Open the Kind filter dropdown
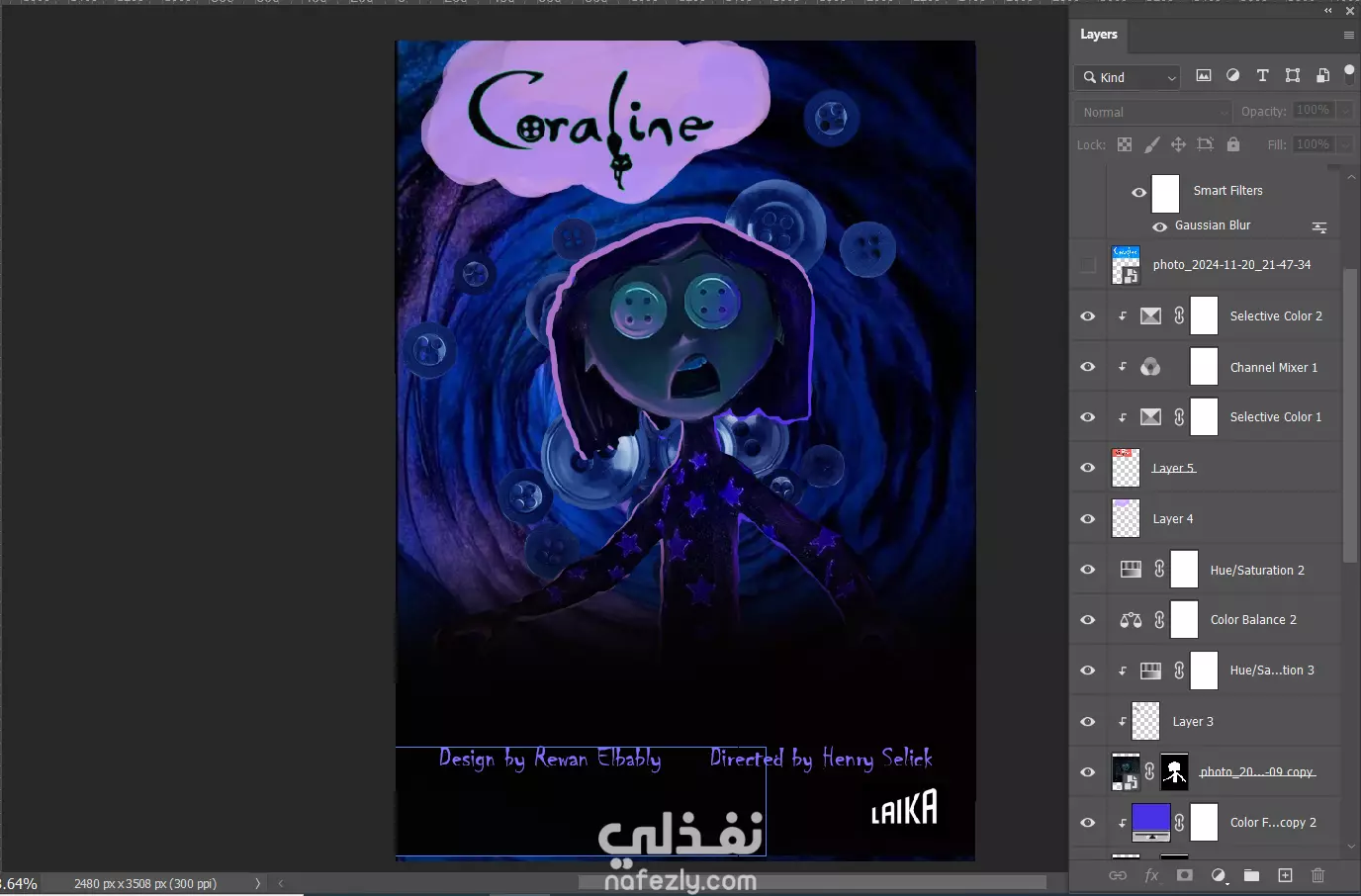The width and height of the screenshot is (1361, 896). (1128, 77)
